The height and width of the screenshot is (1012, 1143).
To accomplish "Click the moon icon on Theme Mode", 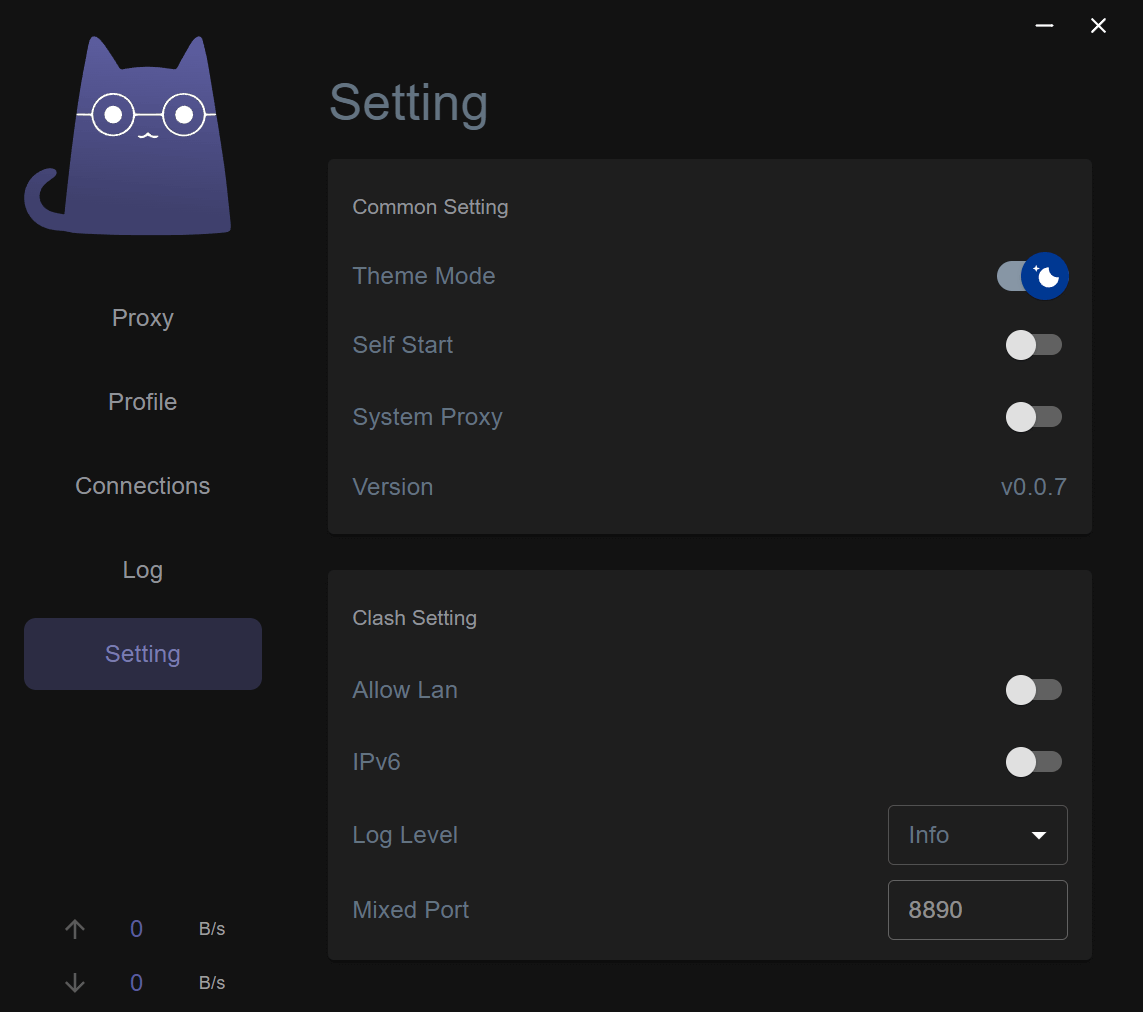I will (x=1045, y=276).
